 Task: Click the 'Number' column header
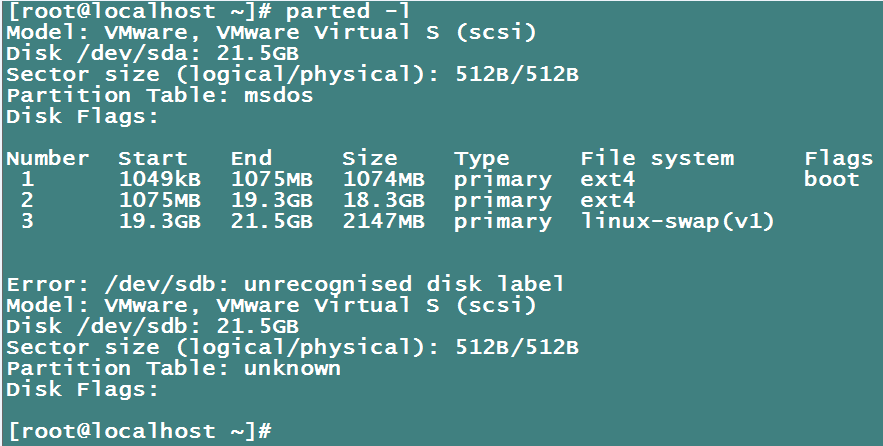[47, 158]
